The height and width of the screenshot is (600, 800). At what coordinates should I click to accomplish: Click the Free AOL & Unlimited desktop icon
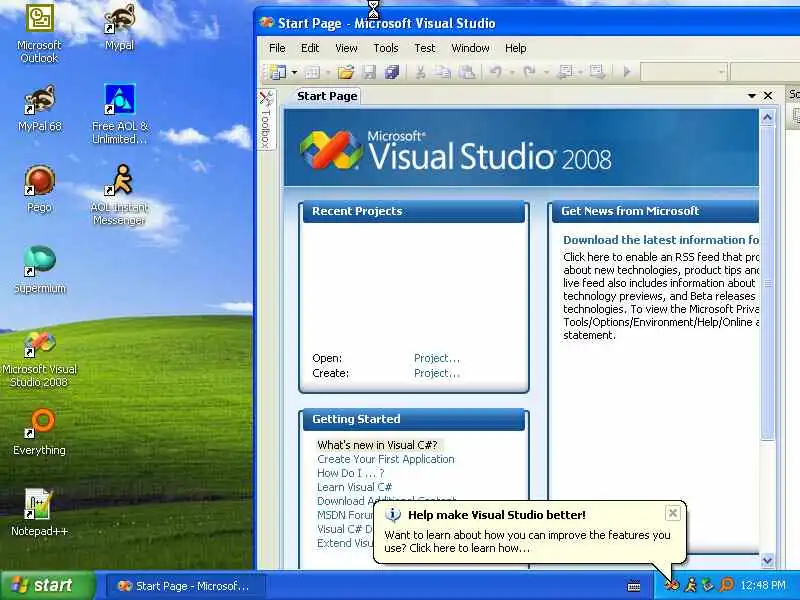(120, 114)
